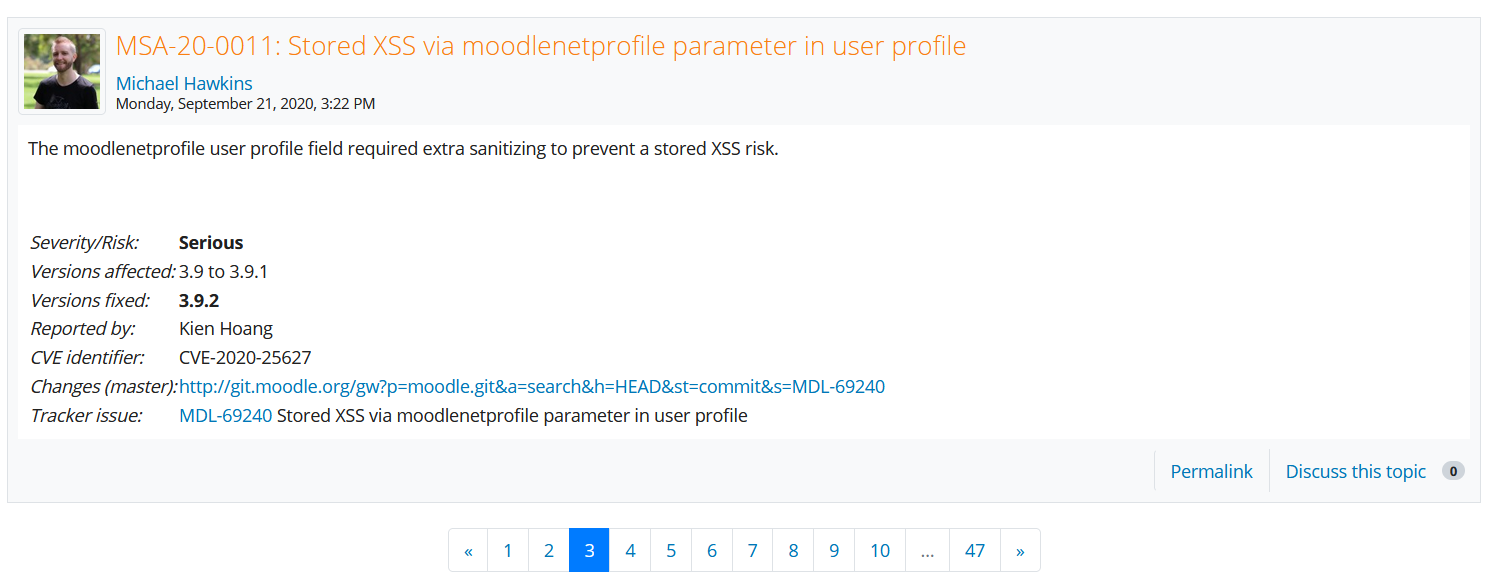Go to next page with » arrow

[1020, 550]
